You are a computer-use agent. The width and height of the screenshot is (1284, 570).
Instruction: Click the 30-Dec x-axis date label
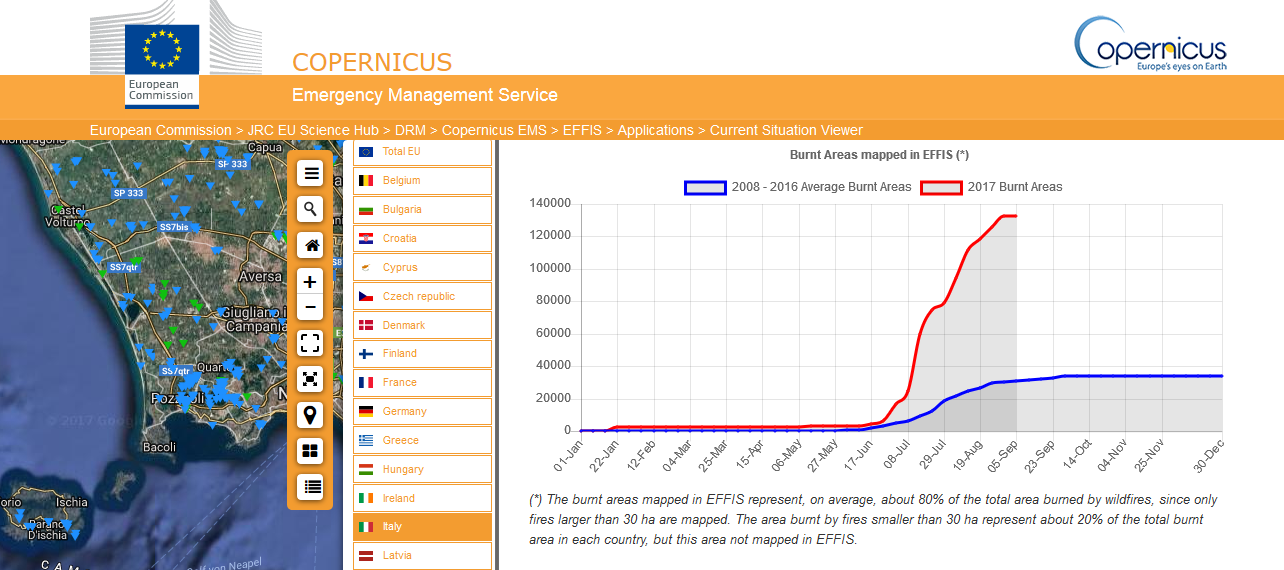coord(1209,455)
